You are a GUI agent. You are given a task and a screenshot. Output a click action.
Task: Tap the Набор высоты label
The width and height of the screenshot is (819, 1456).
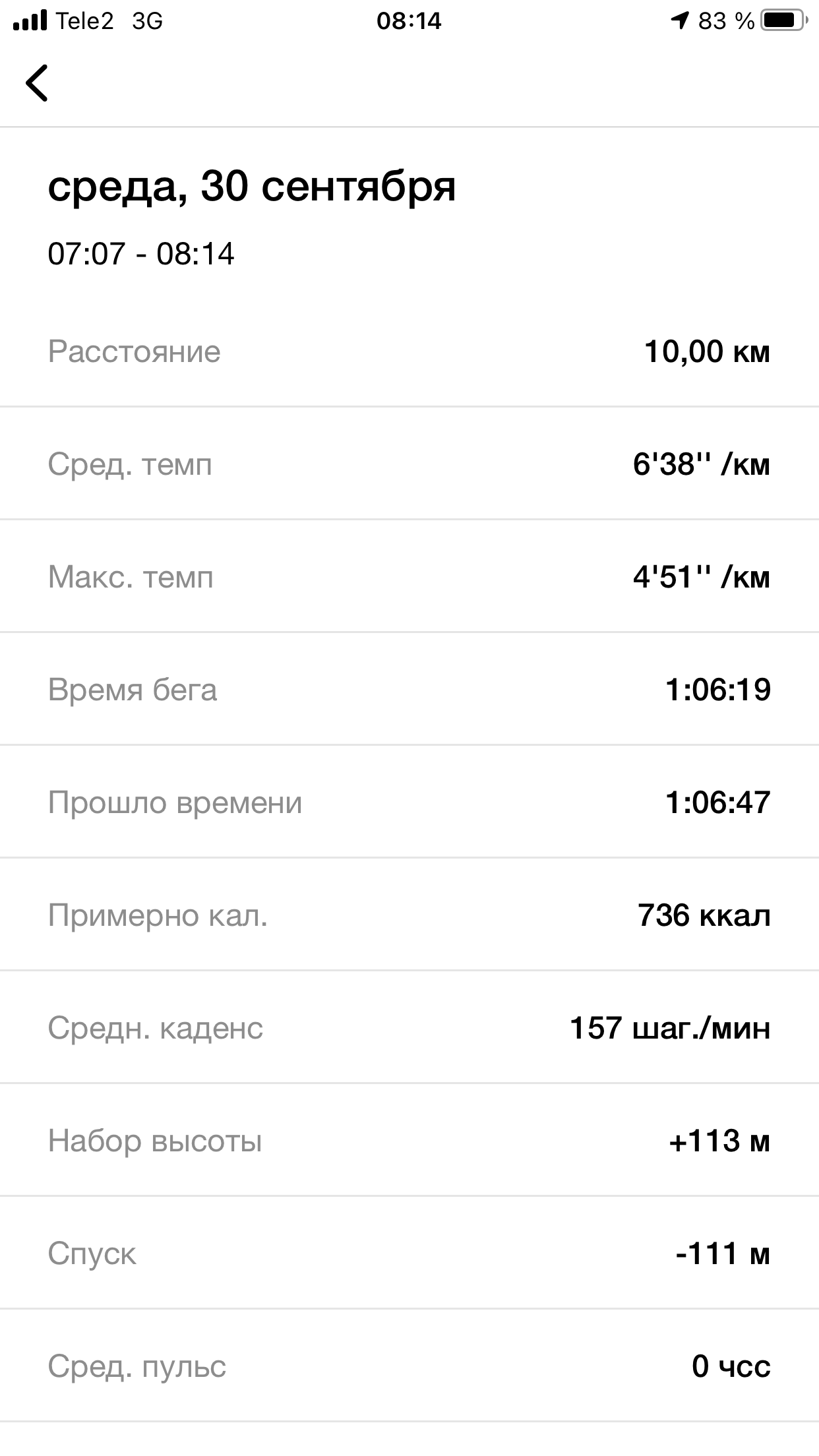pos(155,1141)
